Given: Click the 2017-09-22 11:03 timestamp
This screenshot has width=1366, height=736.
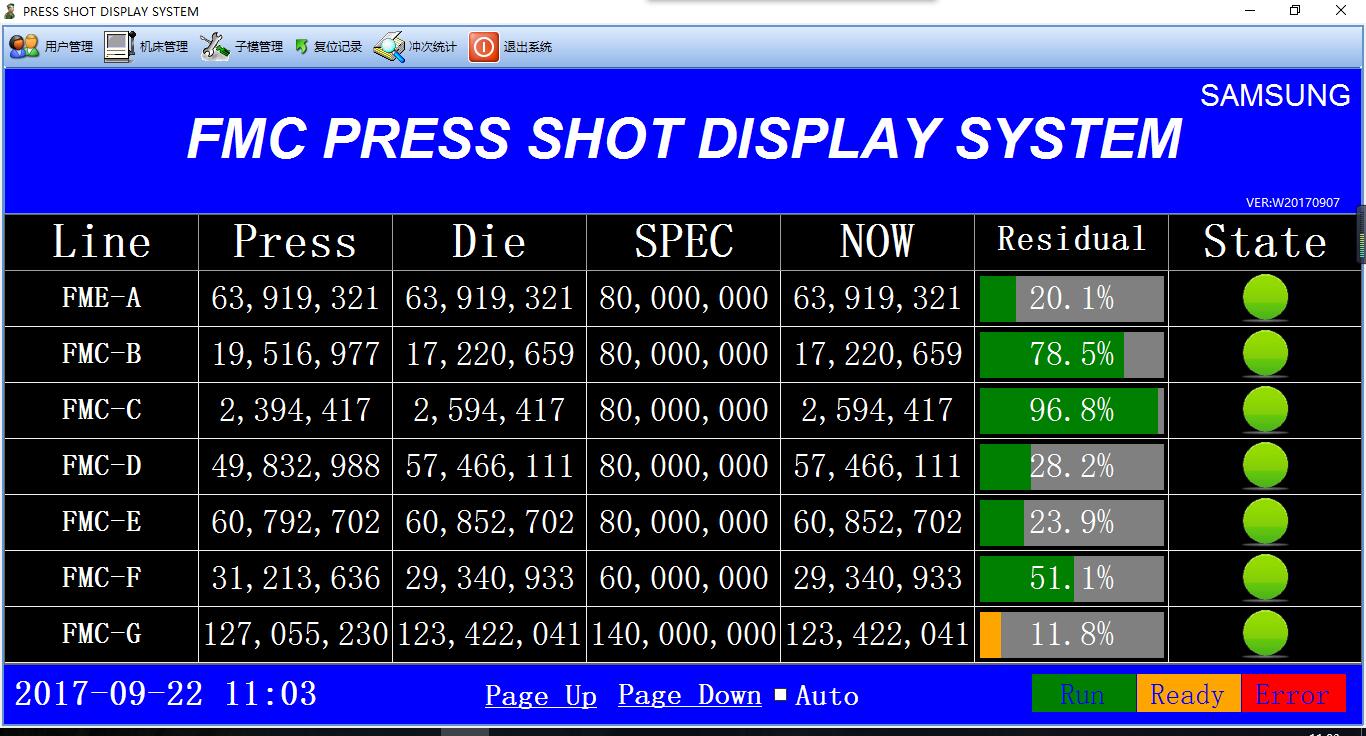Looking at the screenshot, I should pyautogui.click(x=166, y=693).
